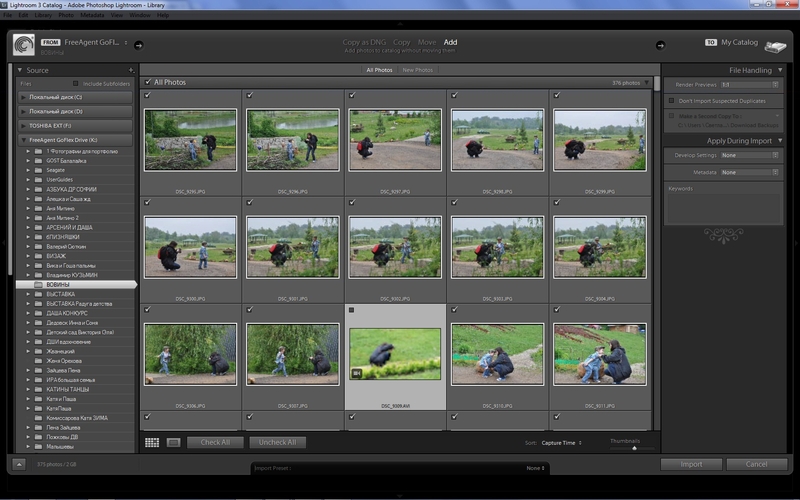Click the source drive icon beside FROM

point(24,43)
